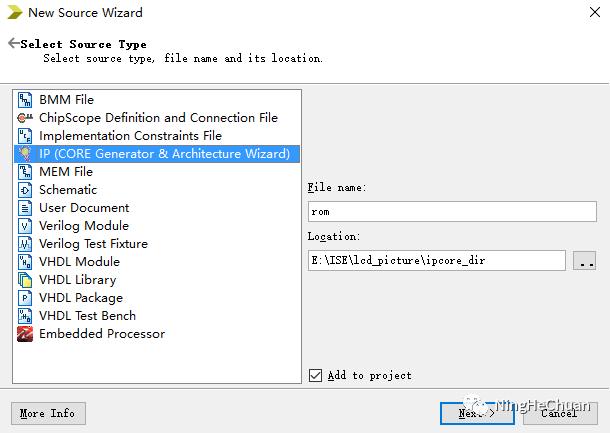Click the Embedded Processor icon
610x433 pixels.
point(25,334)
